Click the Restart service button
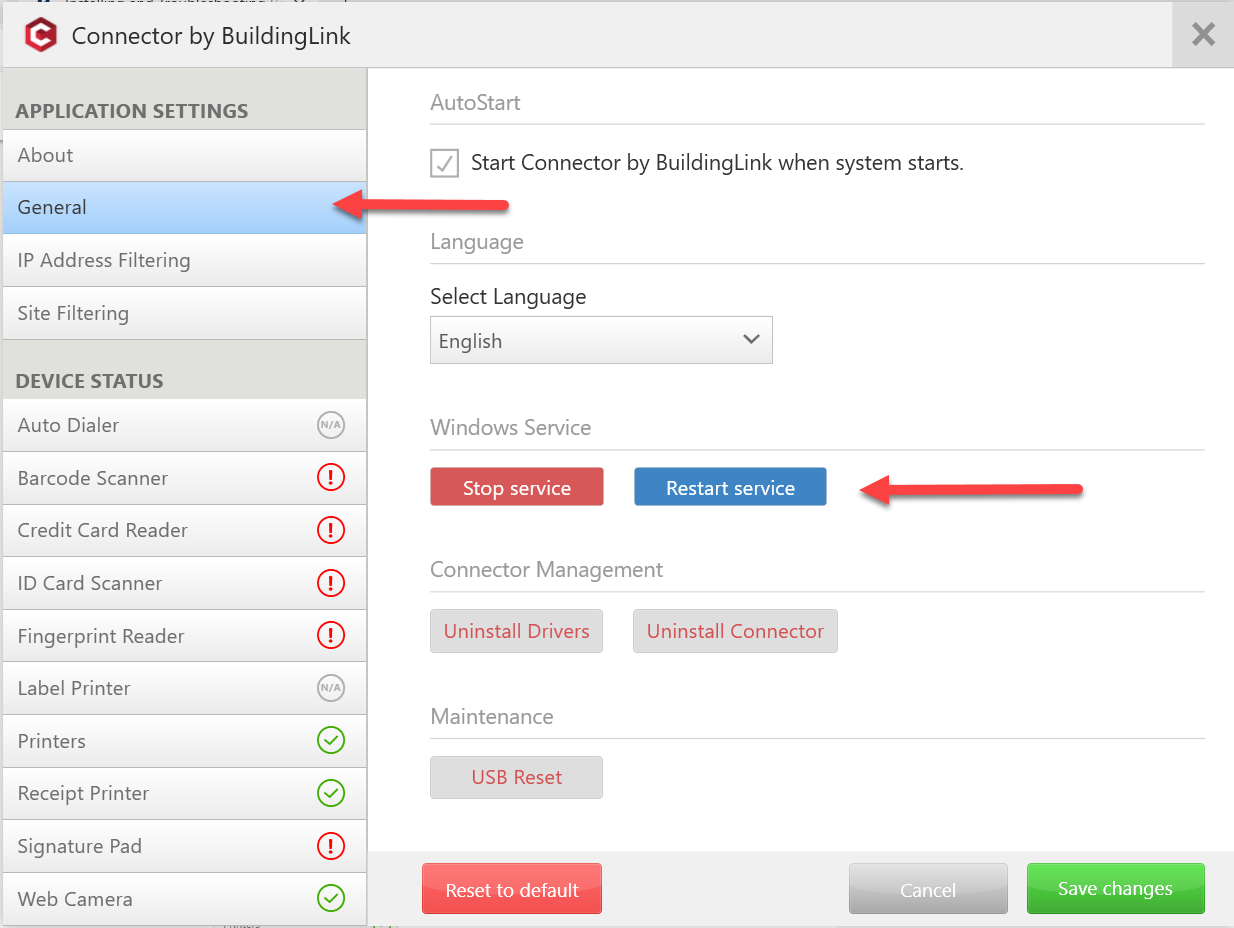 pos(730,487)
